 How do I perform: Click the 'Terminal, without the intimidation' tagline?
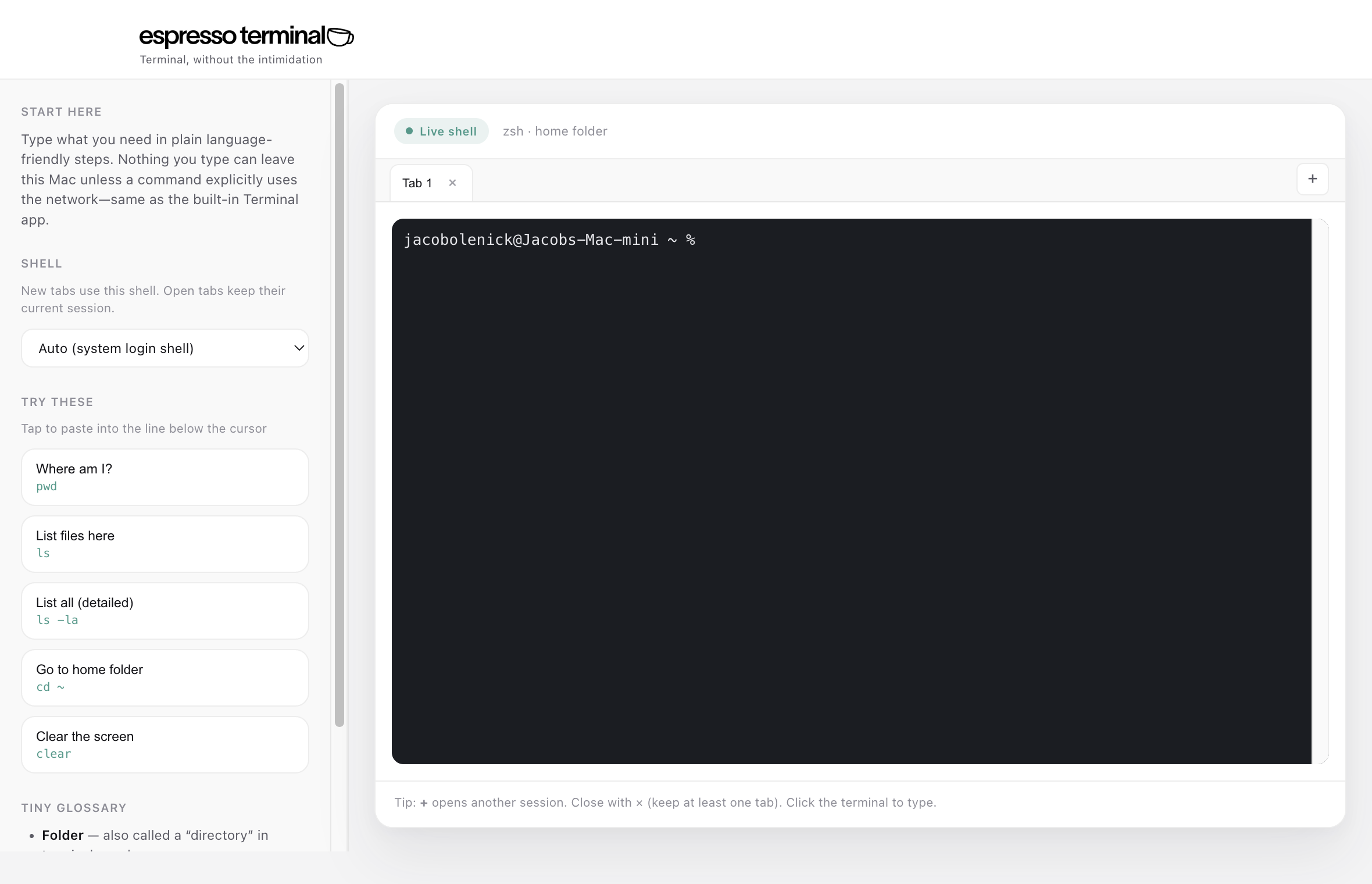tap(231, 59)
